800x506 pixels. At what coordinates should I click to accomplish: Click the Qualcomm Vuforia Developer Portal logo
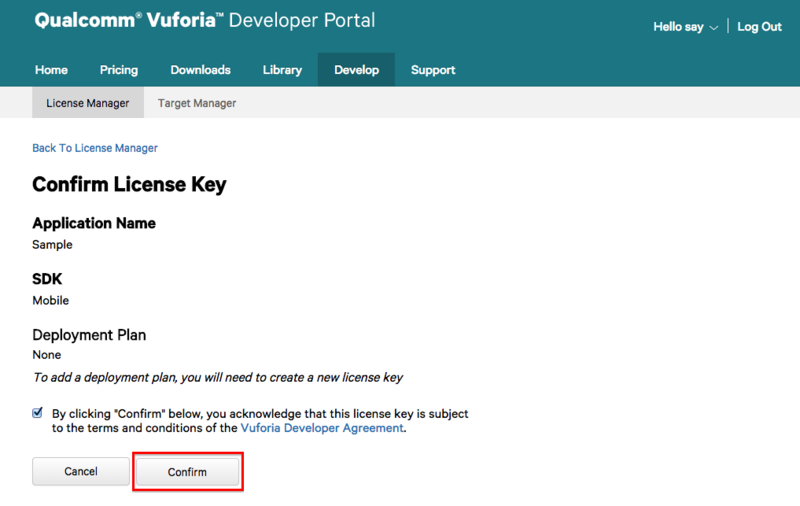pos(205,20)
